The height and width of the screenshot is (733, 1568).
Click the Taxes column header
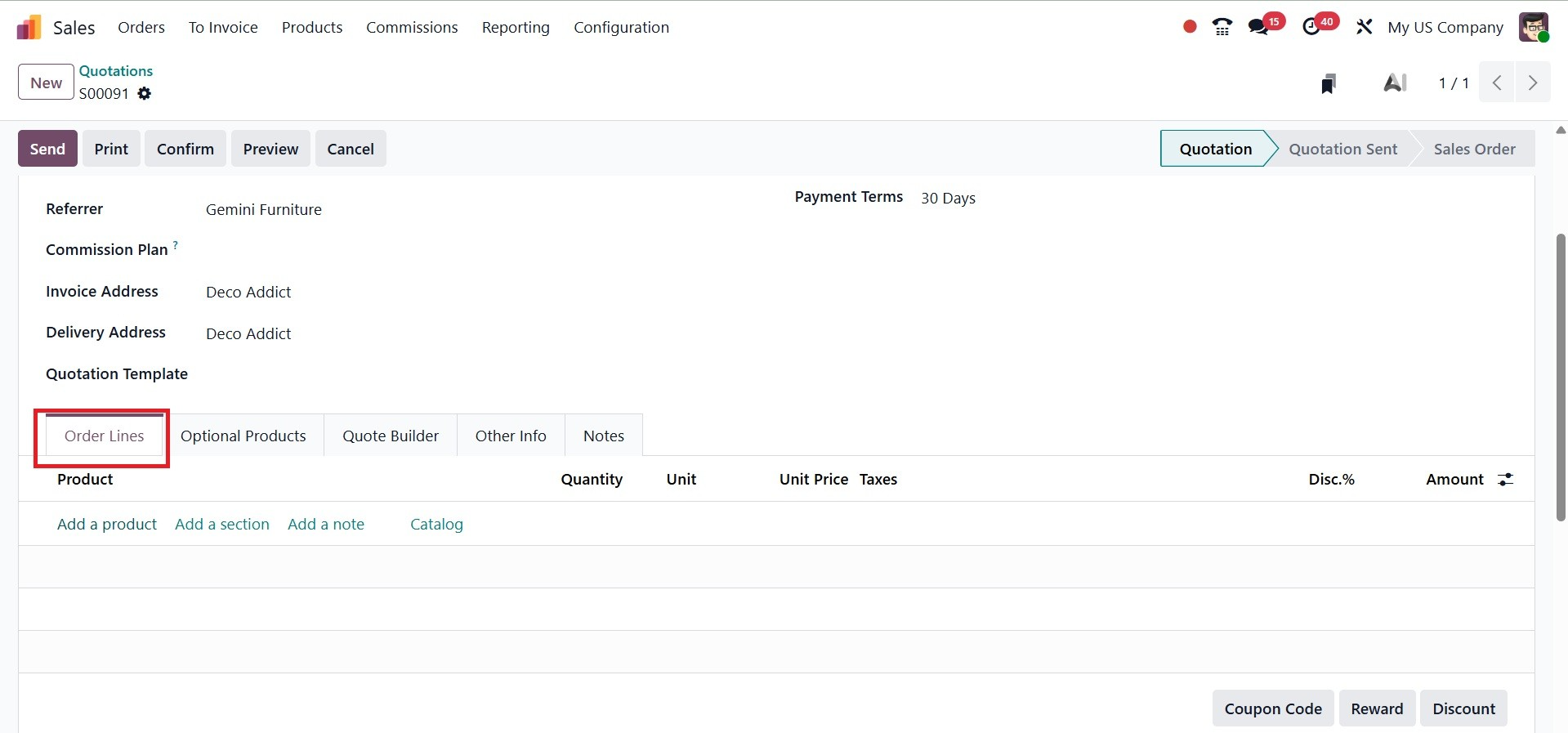(x=878, y=480)
